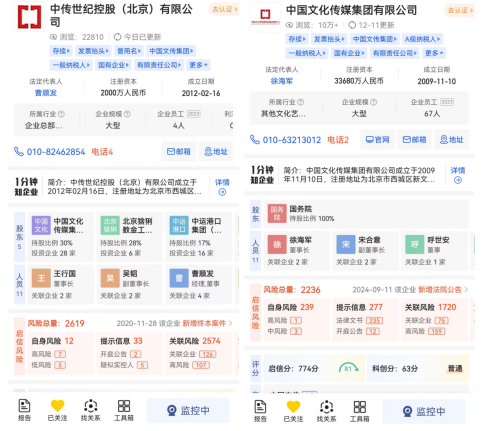
Task: Click 企业规模 help icon in right panel
Action: (374, 102)
